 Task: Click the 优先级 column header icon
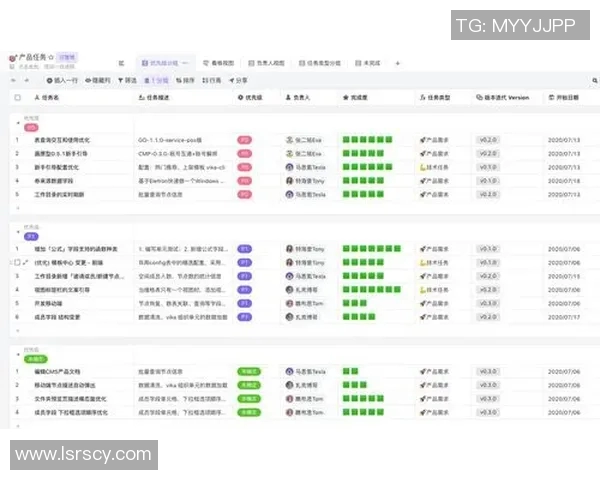pyautogui.click(x=241, y=98)
